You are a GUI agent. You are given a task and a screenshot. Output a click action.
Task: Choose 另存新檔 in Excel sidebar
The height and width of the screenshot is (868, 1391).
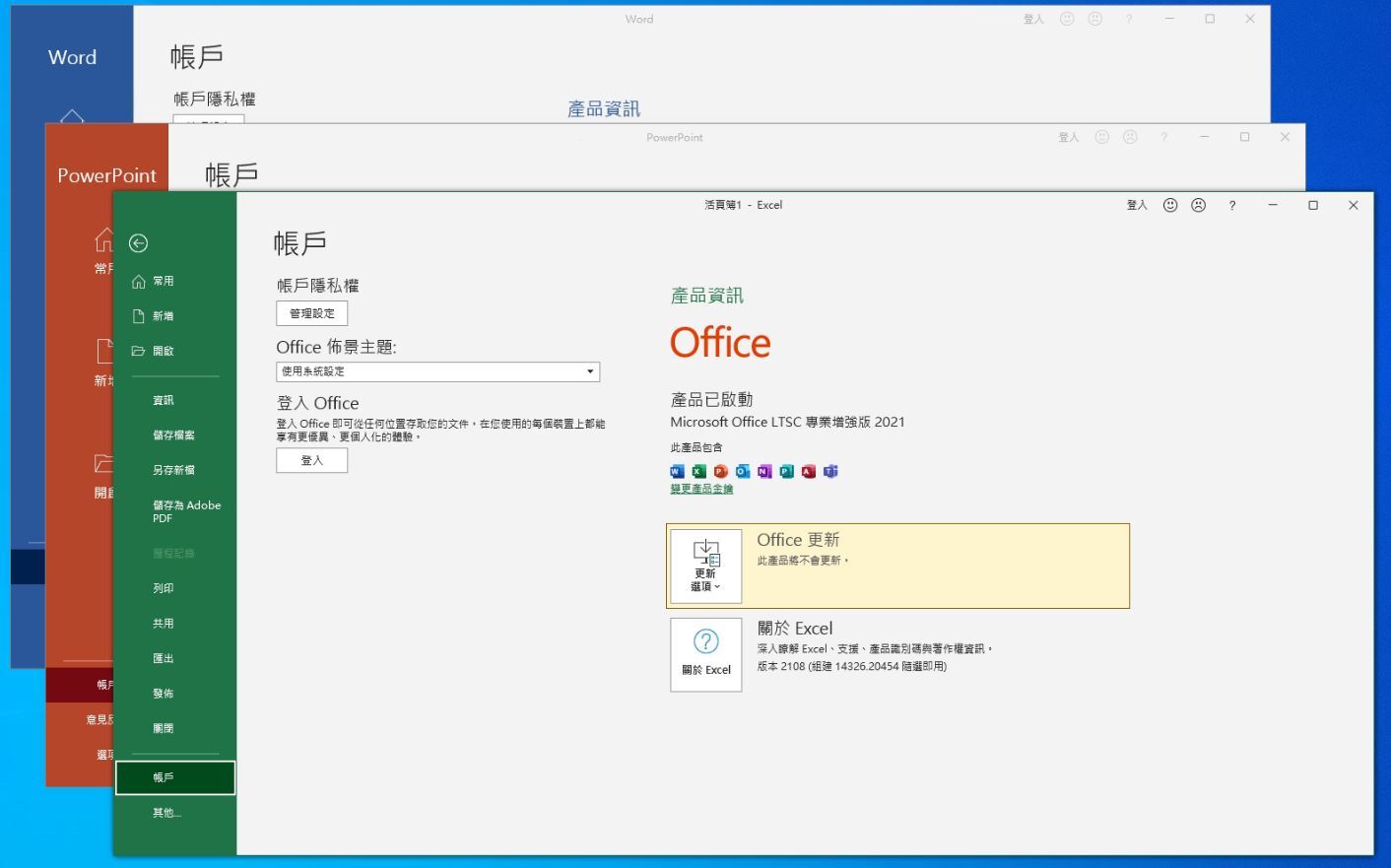[175, 470]
